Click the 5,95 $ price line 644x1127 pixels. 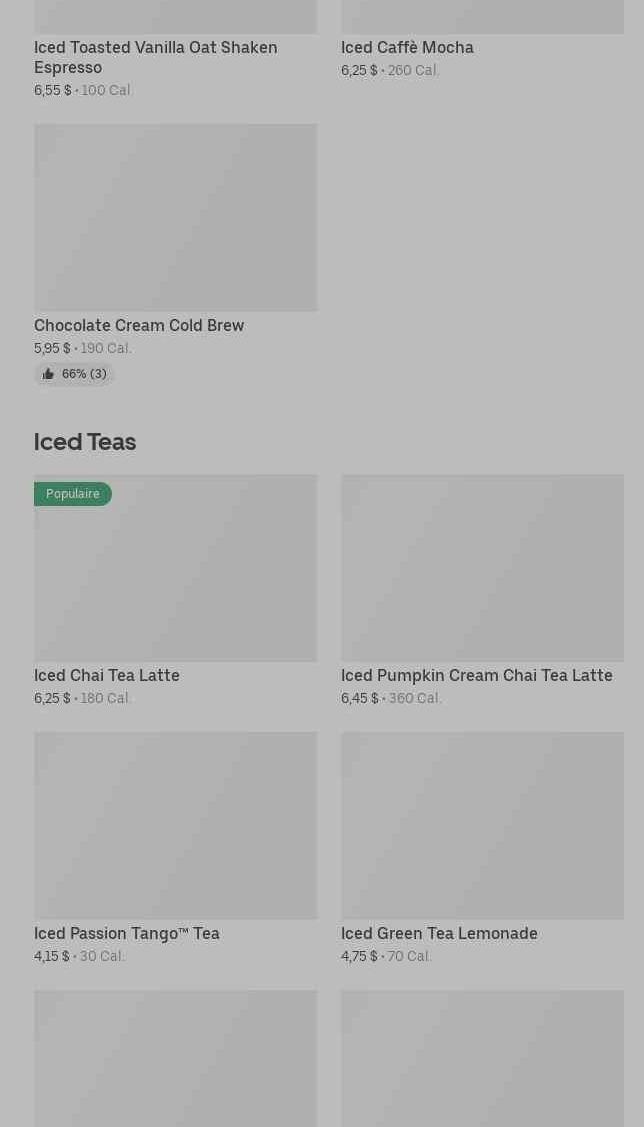pyautogui.click(x=52, y=348)
